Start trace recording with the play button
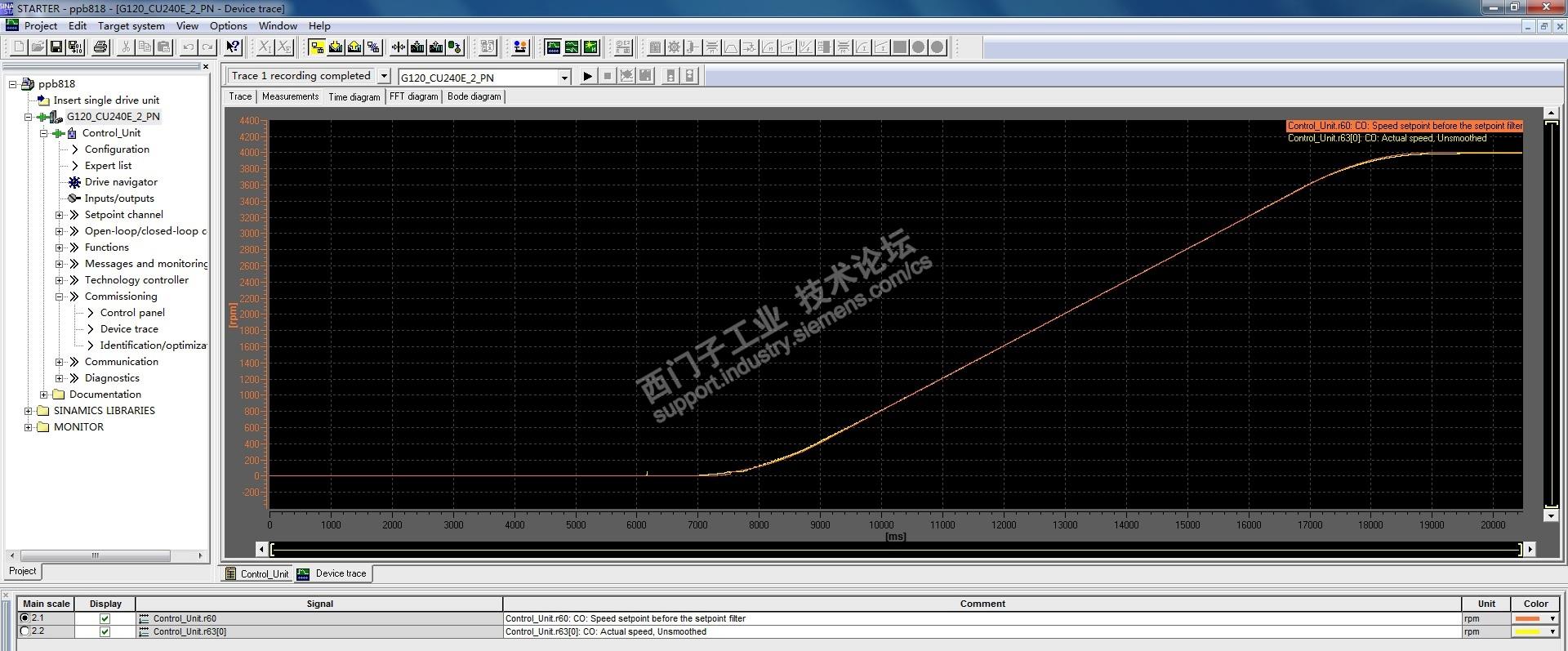The image size is (1568, 651). (587, 76)
